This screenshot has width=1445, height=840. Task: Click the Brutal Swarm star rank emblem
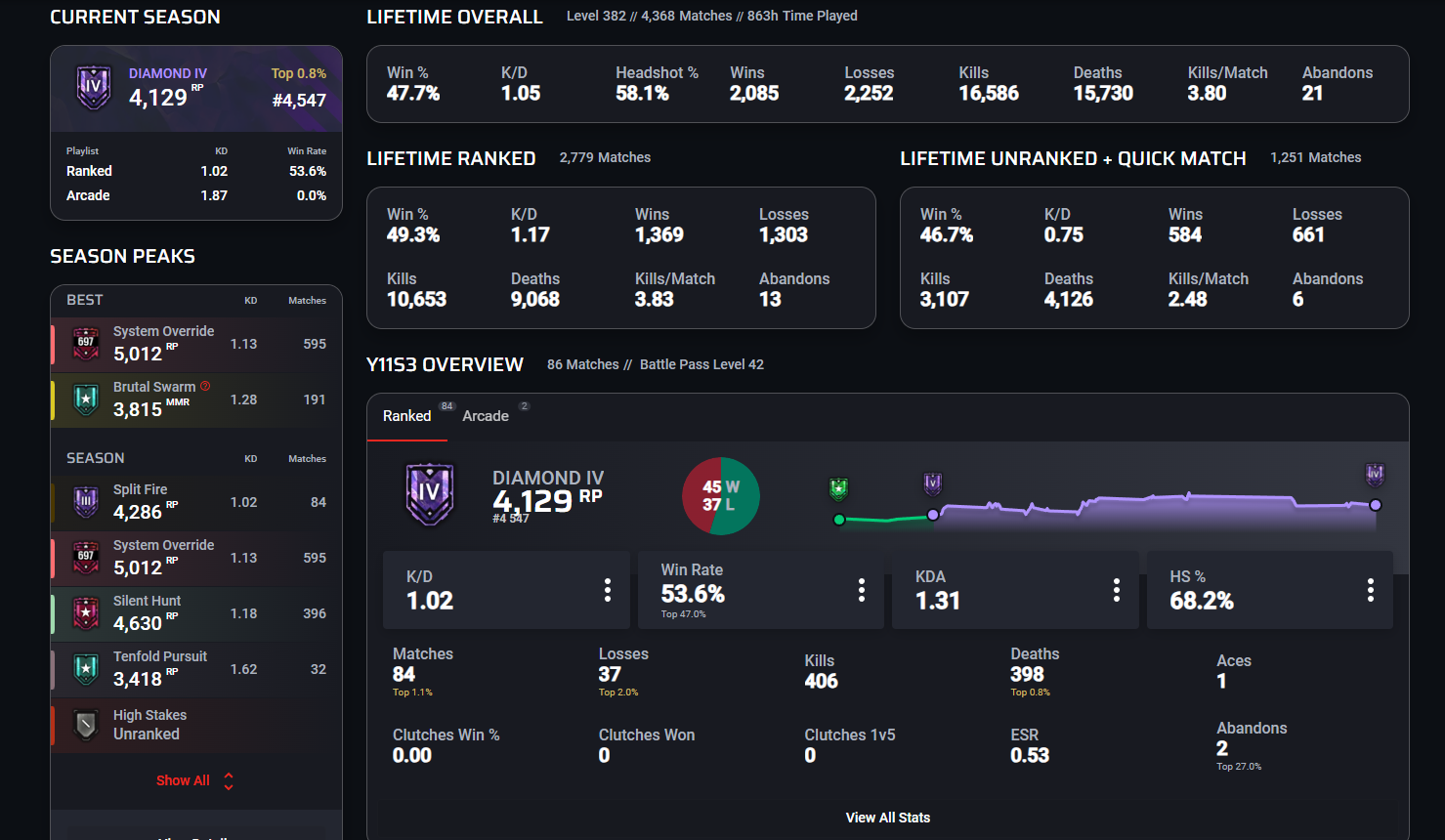[86, 399]
